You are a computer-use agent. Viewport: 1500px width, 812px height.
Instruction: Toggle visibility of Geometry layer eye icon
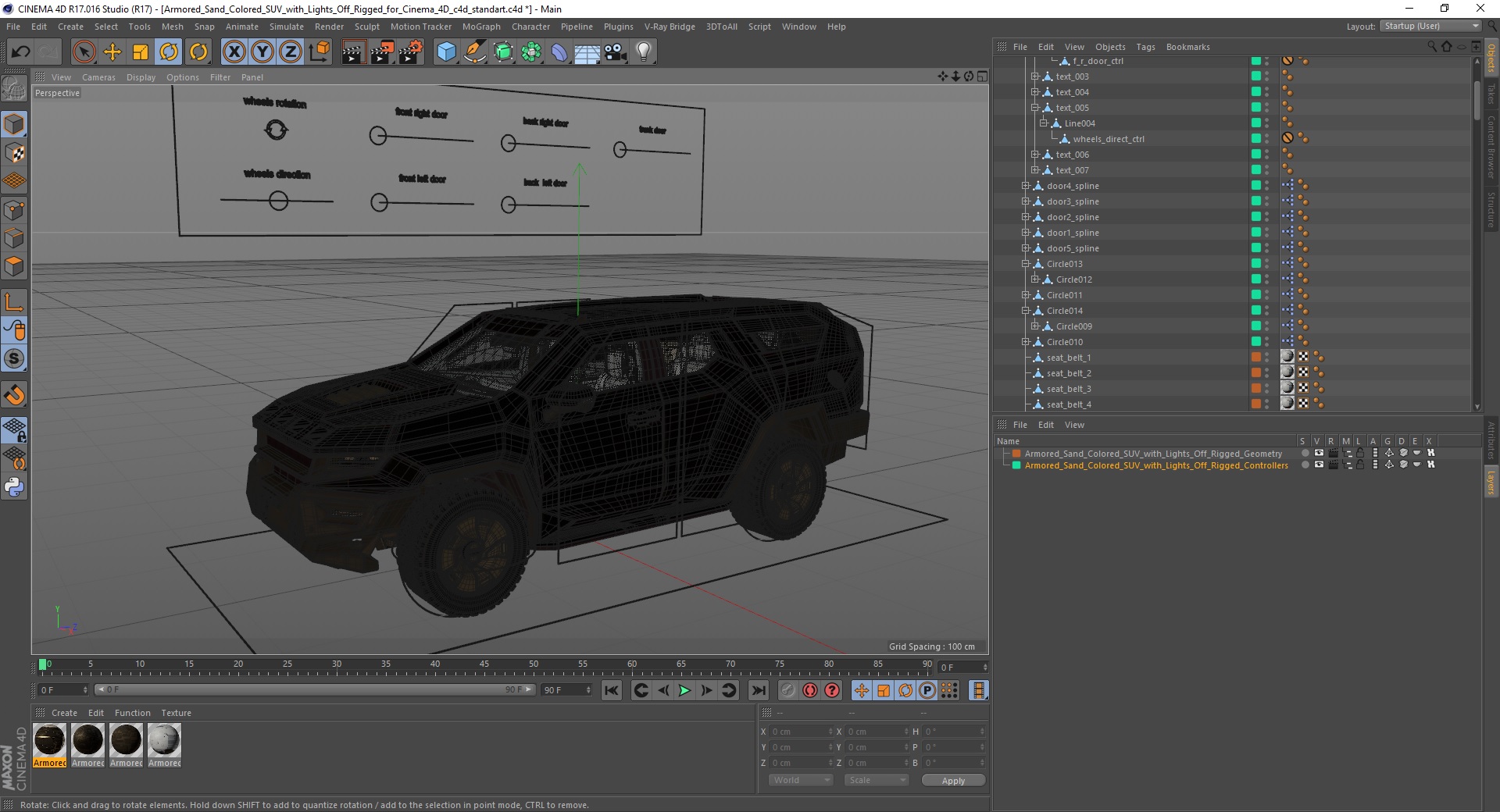[1319, 453]
